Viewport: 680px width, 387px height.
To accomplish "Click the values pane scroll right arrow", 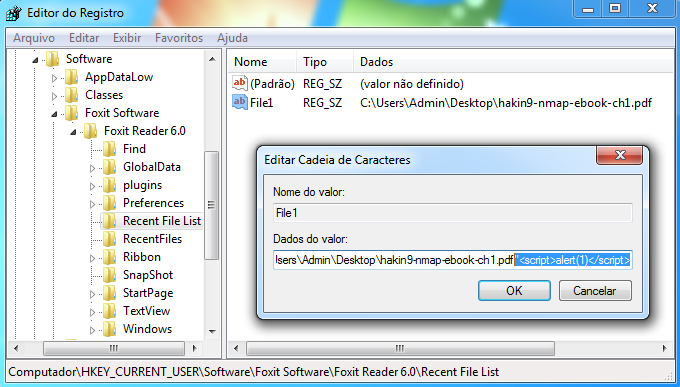I will pyautogui.click(x=665, y=348).
